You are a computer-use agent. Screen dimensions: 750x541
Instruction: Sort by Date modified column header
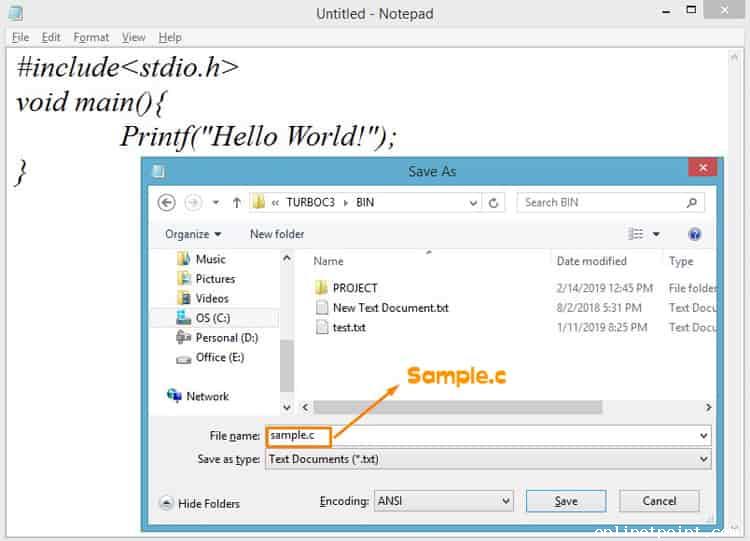click(592, 261)
